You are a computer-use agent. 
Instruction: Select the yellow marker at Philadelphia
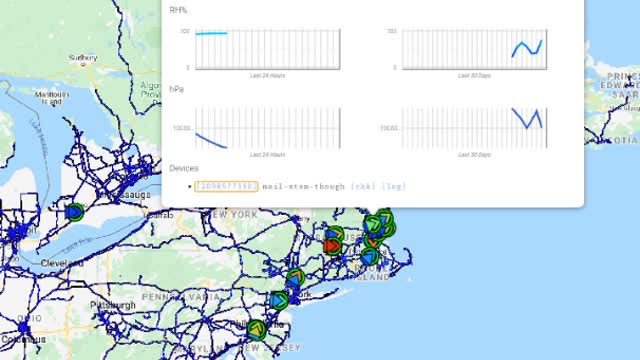tap(257, 330)
